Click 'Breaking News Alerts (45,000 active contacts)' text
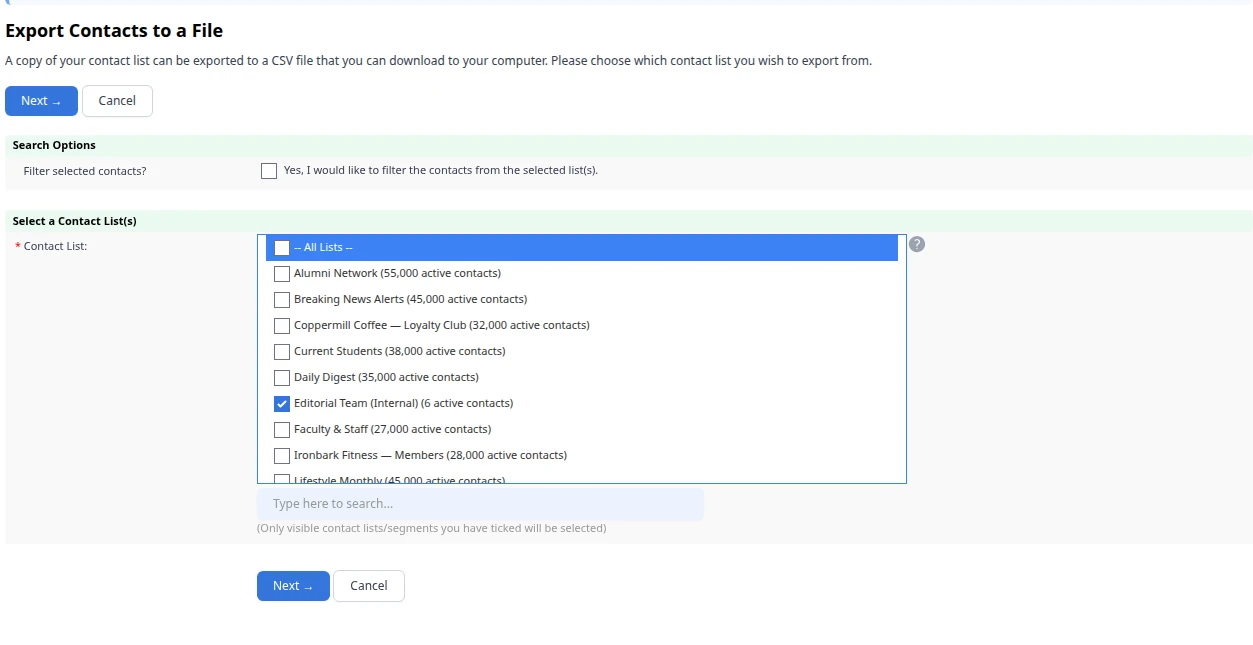1253x645 pixels. click(410, 299)
